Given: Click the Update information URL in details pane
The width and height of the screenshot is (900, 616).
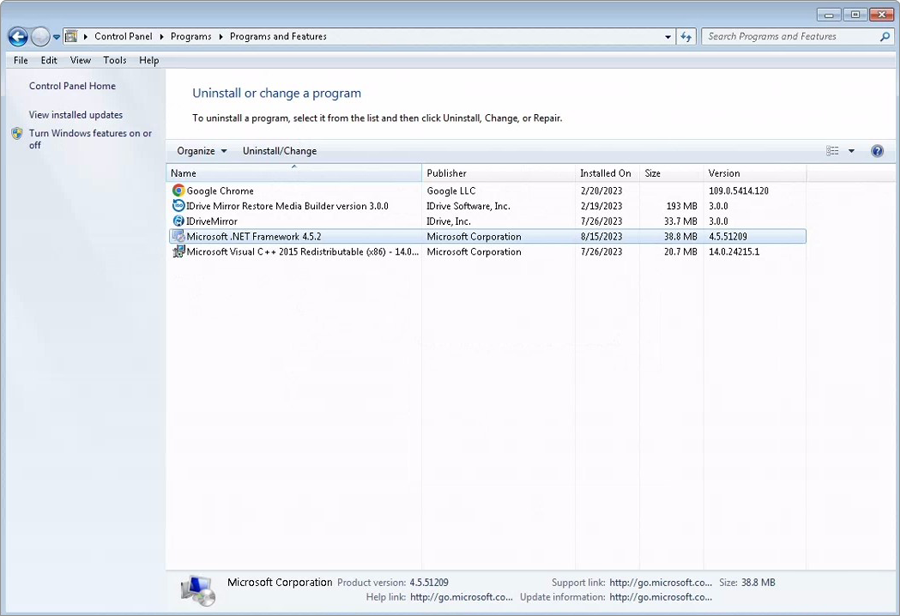Looking at the screenshot, I should [x=661, y=597].
